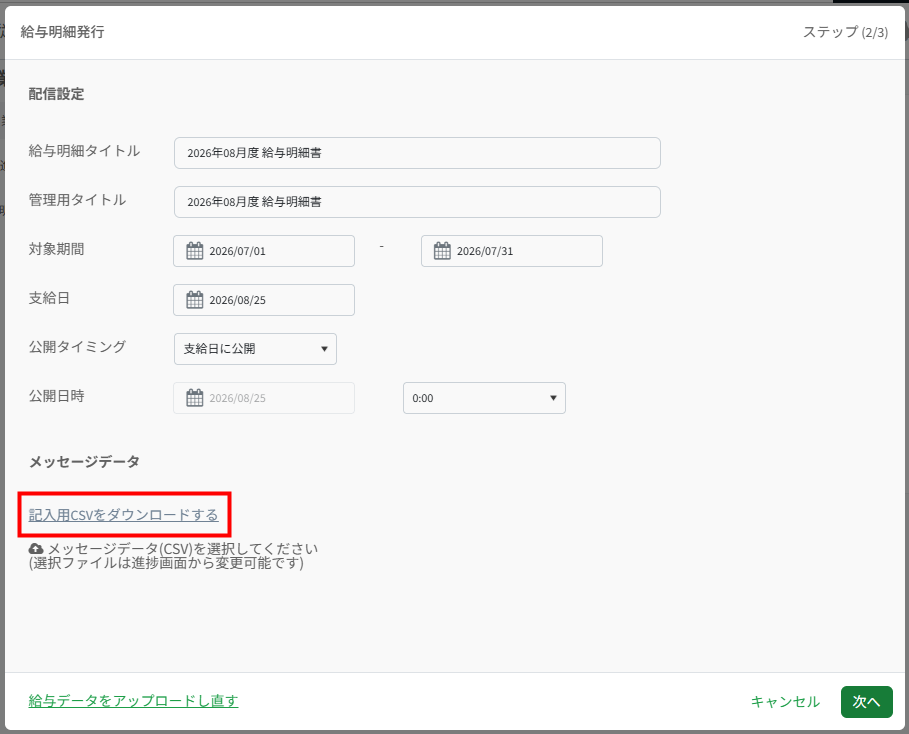Click the 対象期間 label

click(56, 249)
